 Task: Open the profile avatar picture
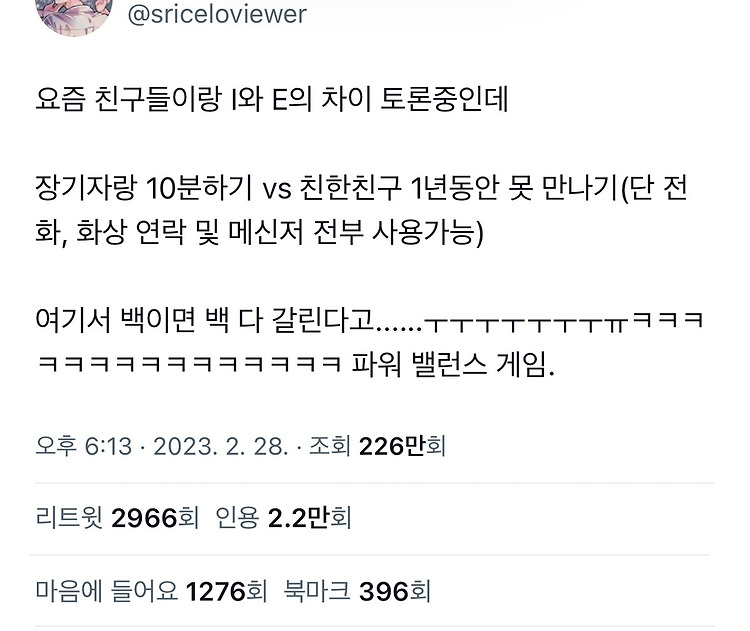(74, 17)
